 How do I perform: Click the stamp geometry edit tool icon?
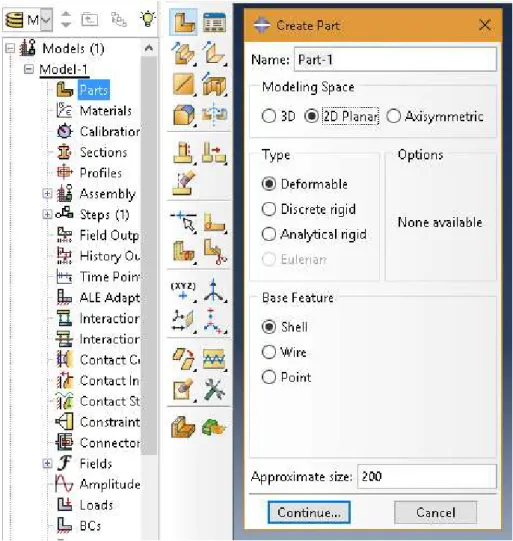184,390
